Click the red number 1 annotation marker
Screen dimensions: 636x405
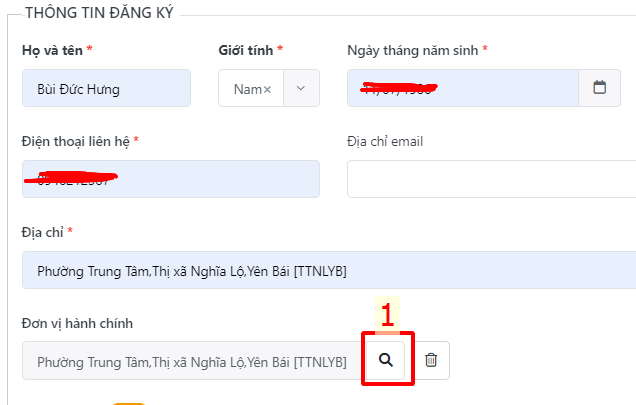point(387,315)
